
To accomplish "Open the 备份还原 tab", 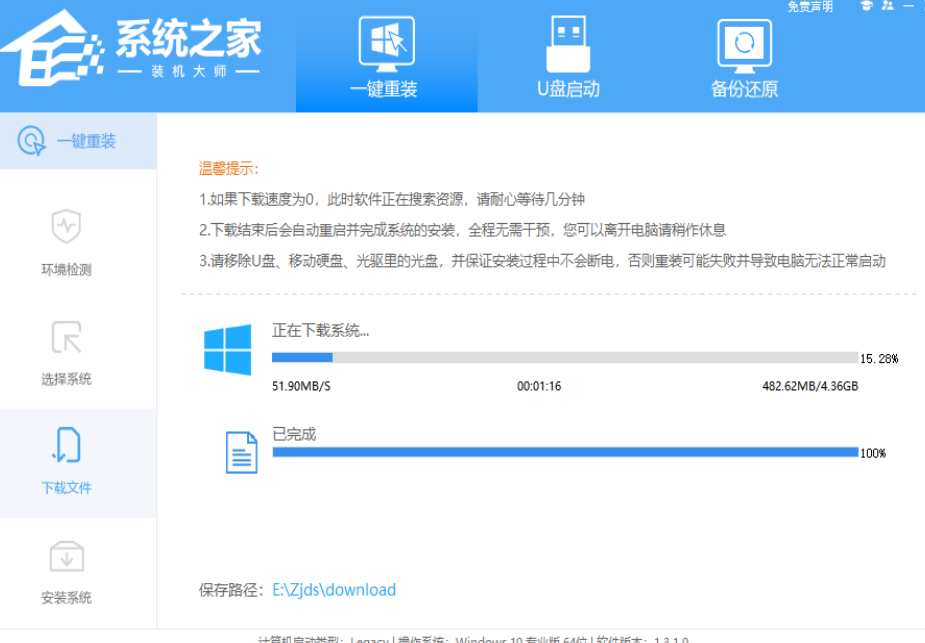I will (744, 58).
